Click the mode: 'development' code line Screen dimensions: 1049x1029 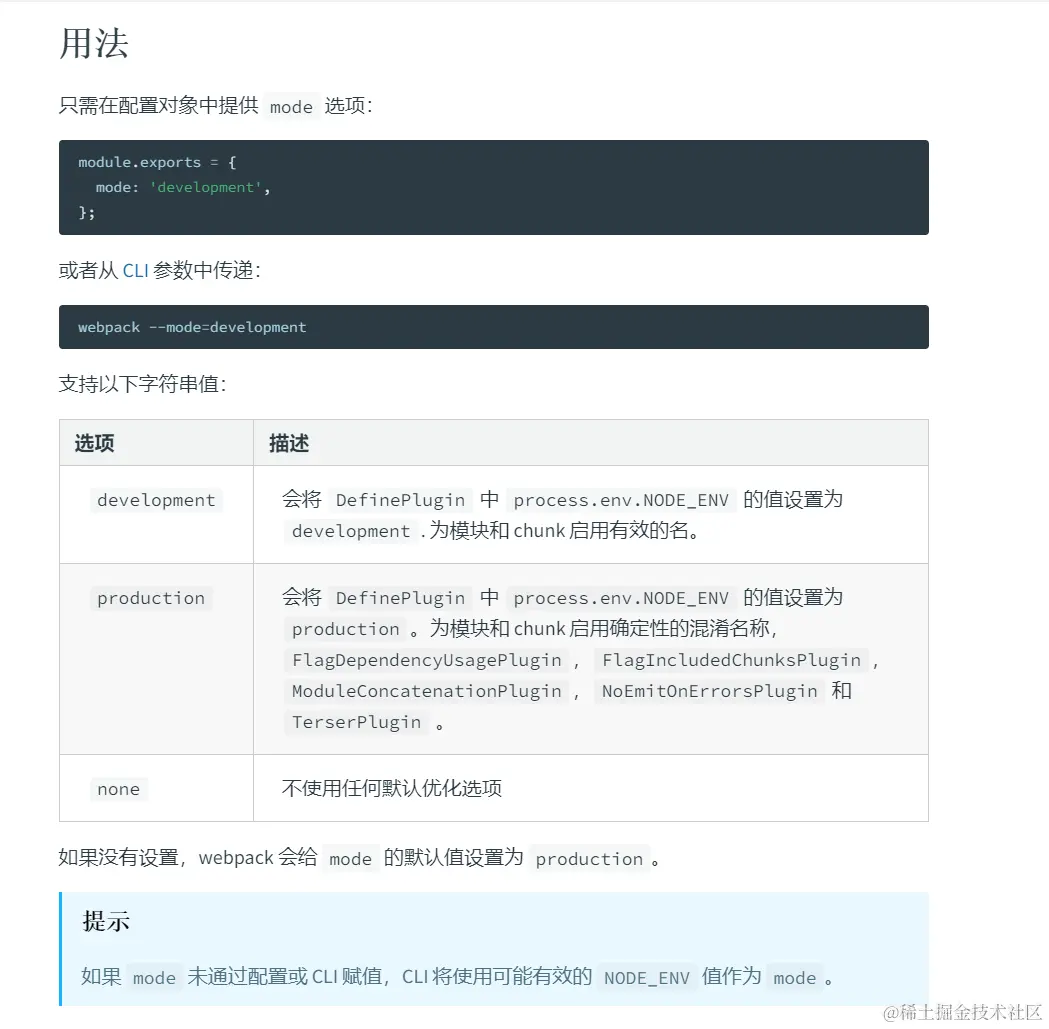[183, 187]
